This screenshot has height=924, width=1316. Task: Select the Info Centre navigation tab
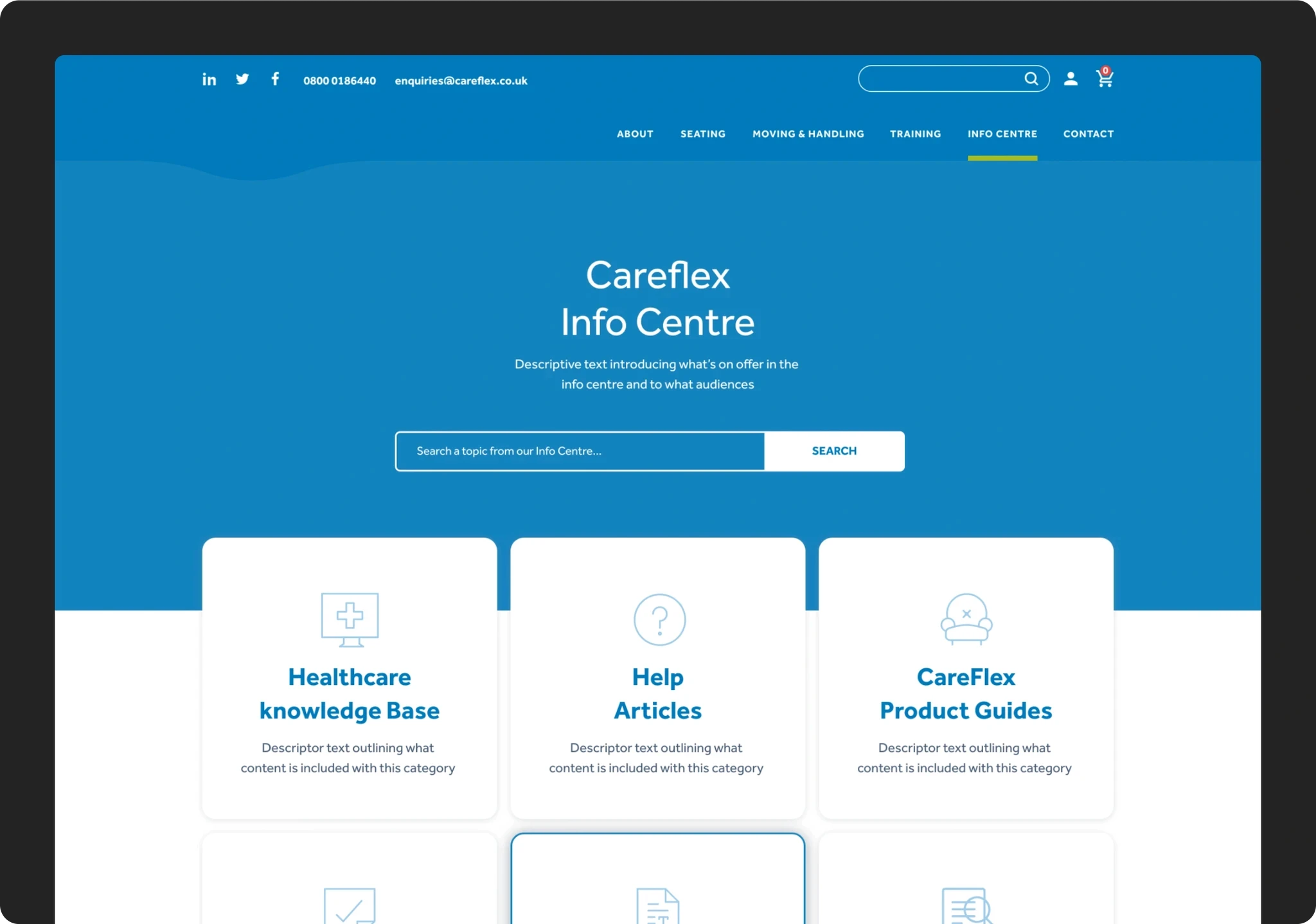[x=1002, y=133]
